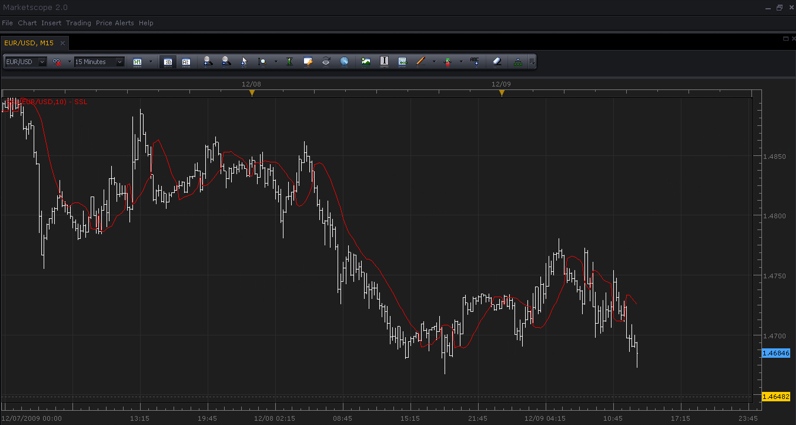
Task: Close the EUR/USD, M15 tab
Action: (x=62, y=44)
